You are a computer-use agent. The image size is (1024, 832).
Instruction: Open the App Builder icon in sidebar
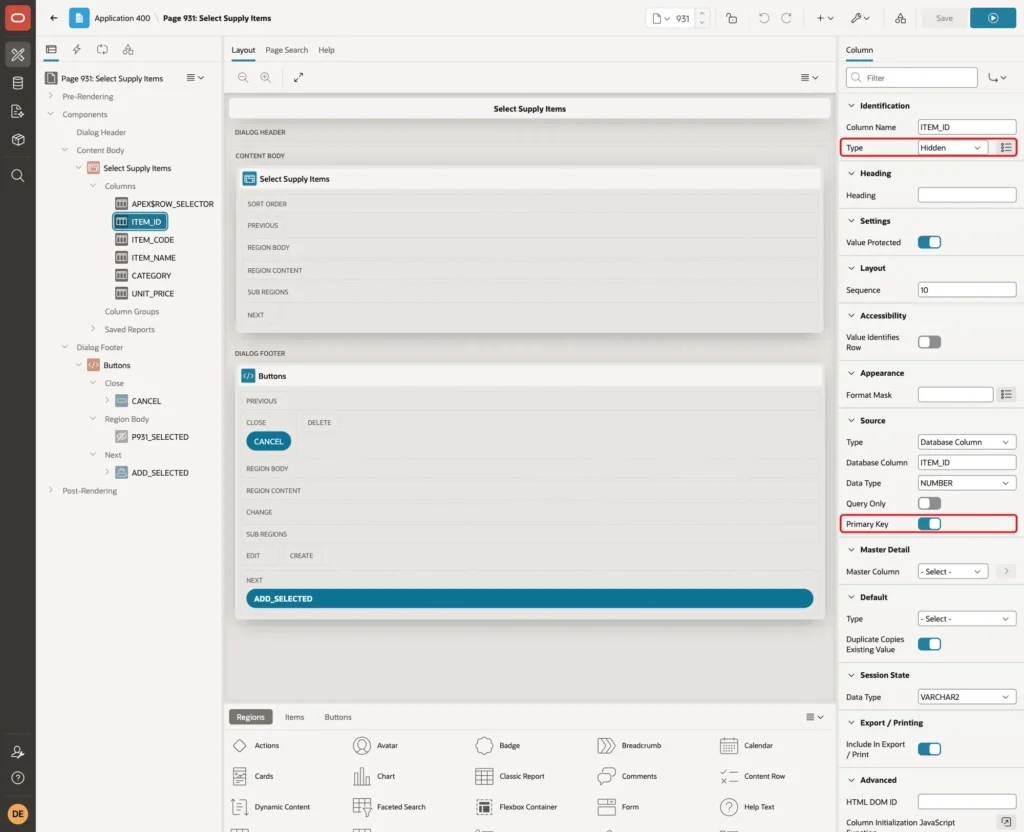pyautogui.click(x=18, y=55)
